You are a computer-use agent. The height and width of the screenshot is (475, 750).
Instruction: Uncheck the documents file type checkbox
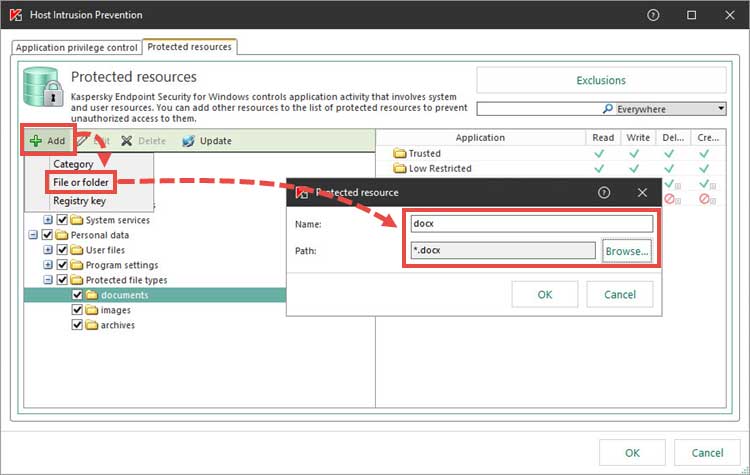click(x=78, y=295)
